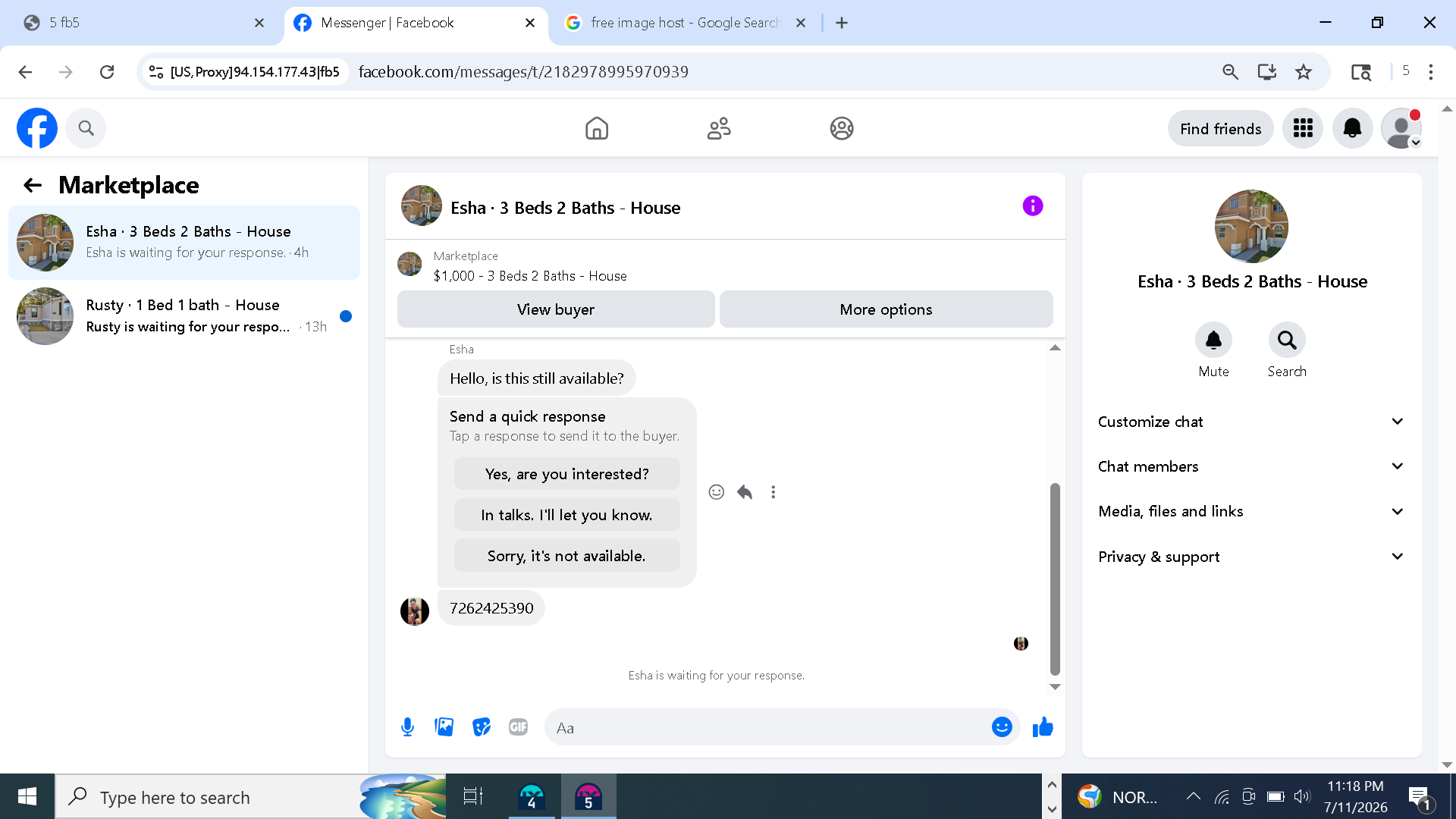1456x819 pixels.
Task: Open the notifications bell icon
Action: [1352, 128]
